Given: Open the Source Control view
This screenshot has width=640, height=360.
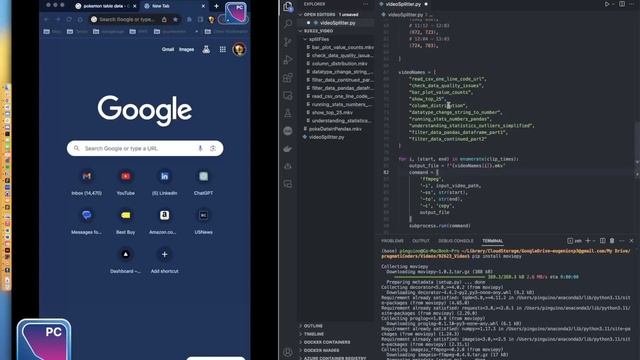Looking at the screenshot, I should pos(288,42).
